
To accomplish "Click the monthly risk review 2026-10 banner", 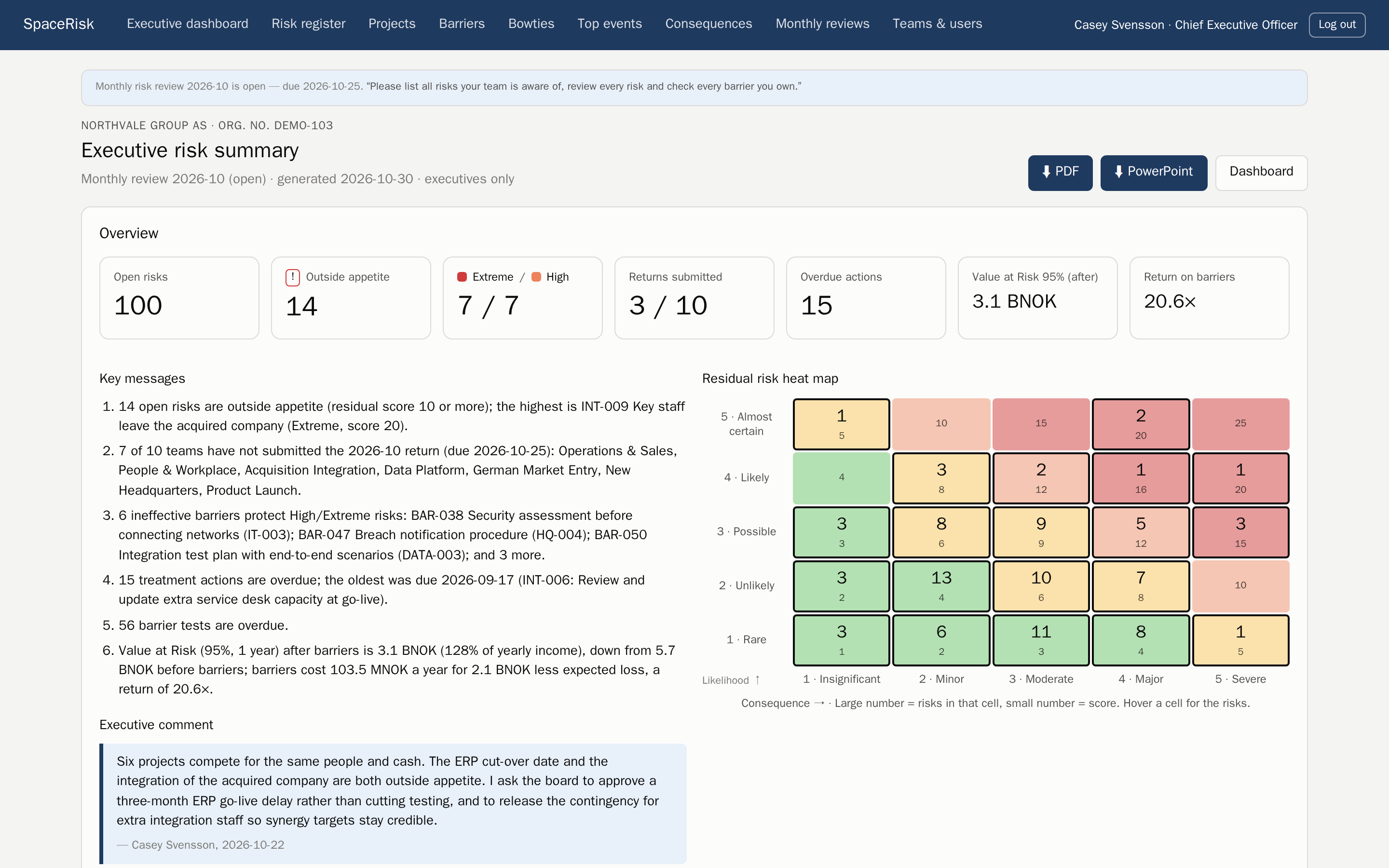I will pyautogui.click(x=694, y=87).
